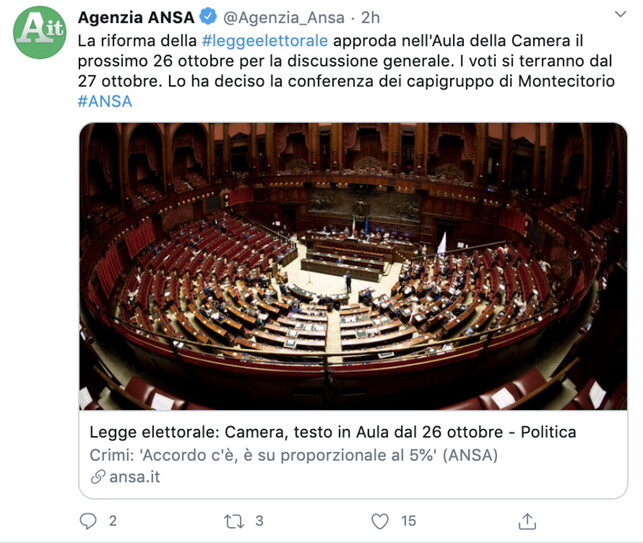The width and height of the screenshot is (643, 543).
Task: Retweet using the retweet arrows icon
Action: (234, 522)
